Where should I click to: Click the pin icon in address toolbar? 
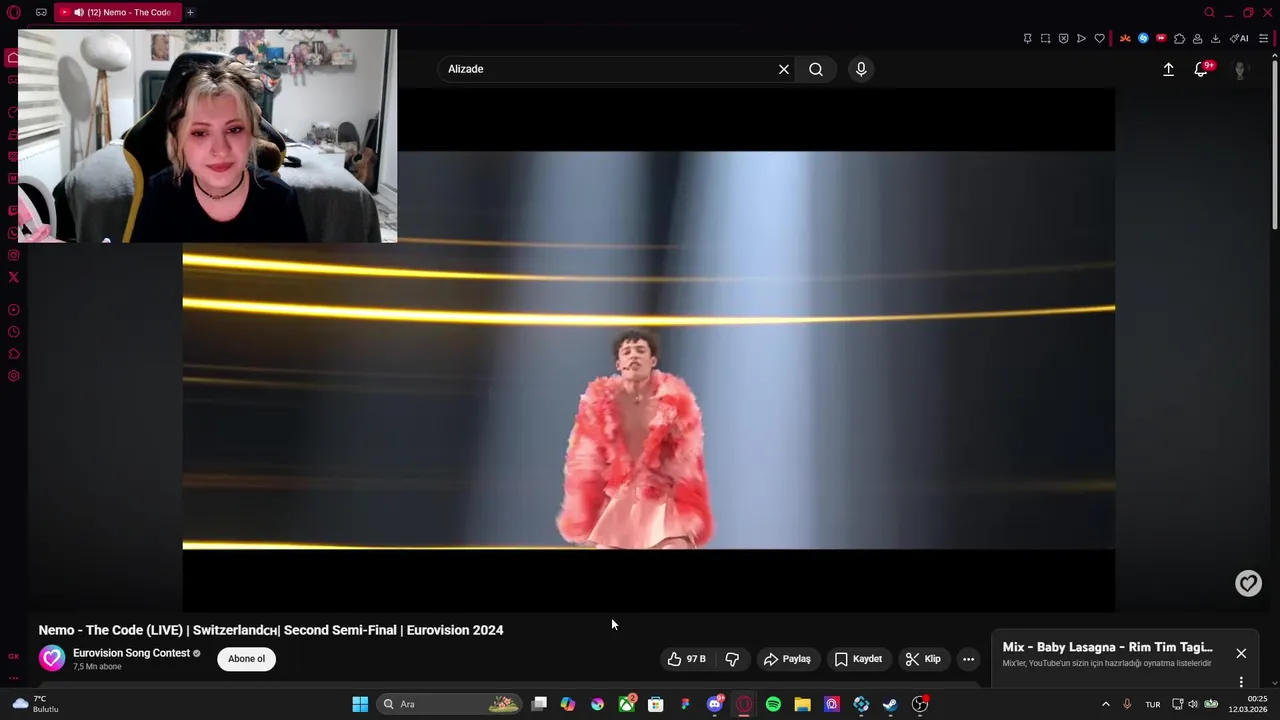tap(1027, 39)
